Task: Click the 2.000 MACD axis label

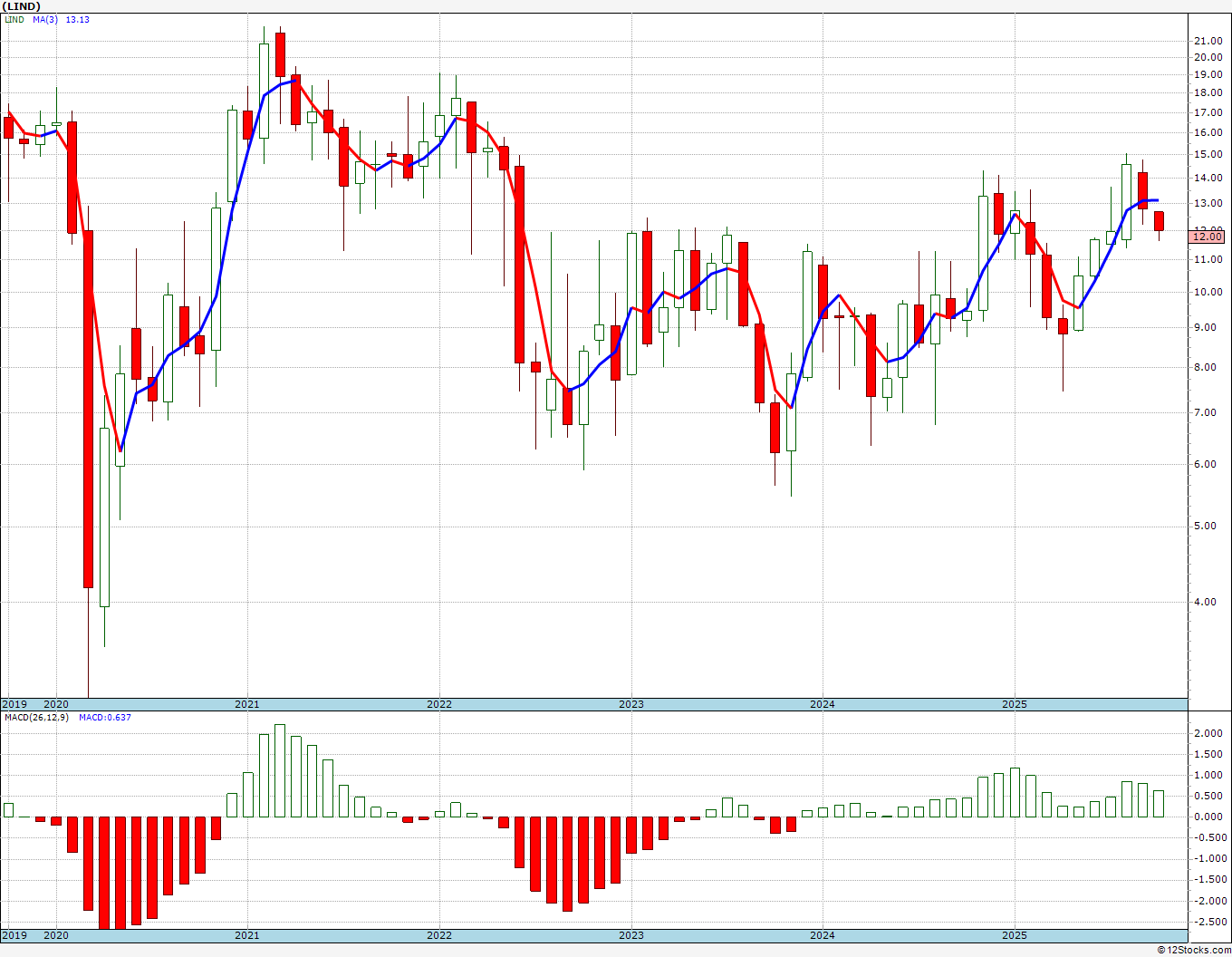Action: coord(1210,733)
